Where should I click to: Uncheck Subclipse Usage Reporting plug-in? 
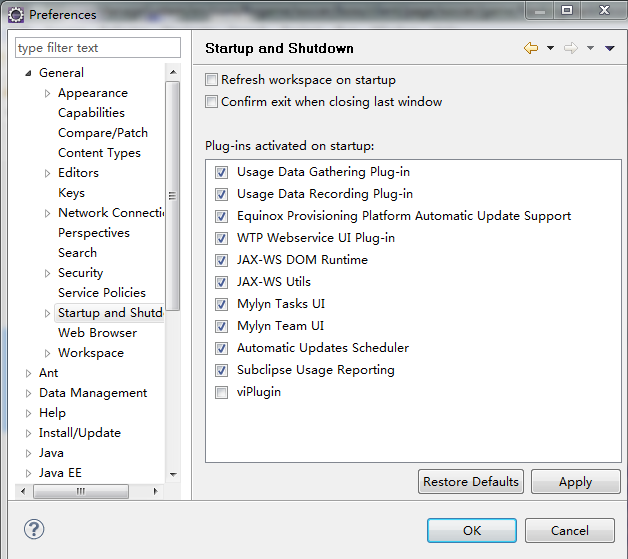[x=221, y=371]
